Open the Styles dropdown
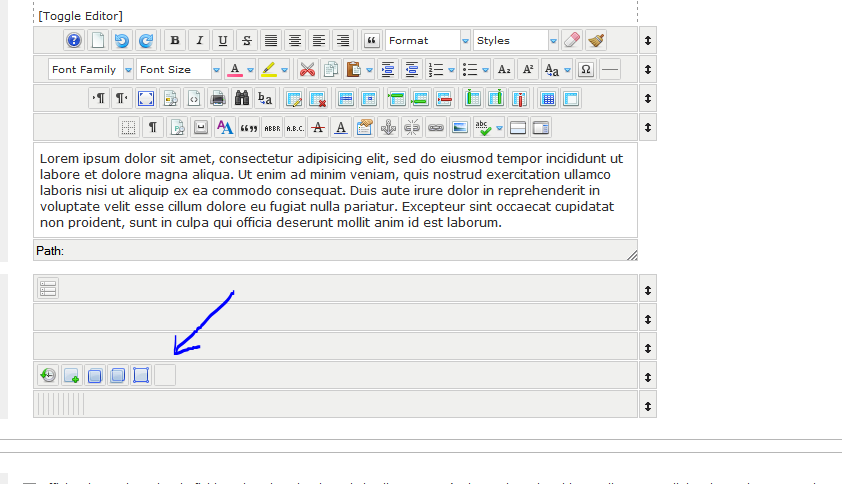 (515, 41)
